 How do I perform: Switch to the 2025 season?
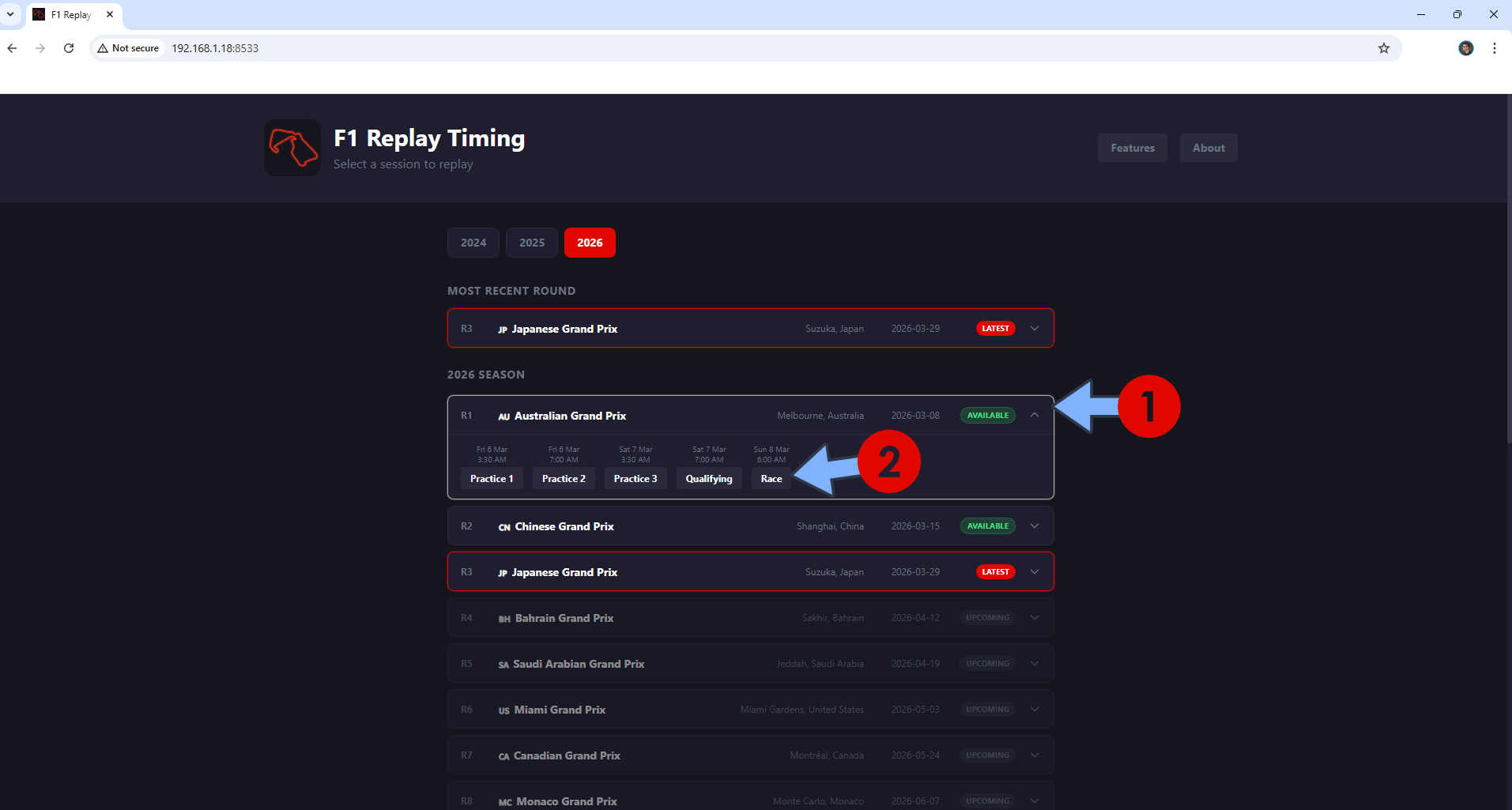point(531,242)
